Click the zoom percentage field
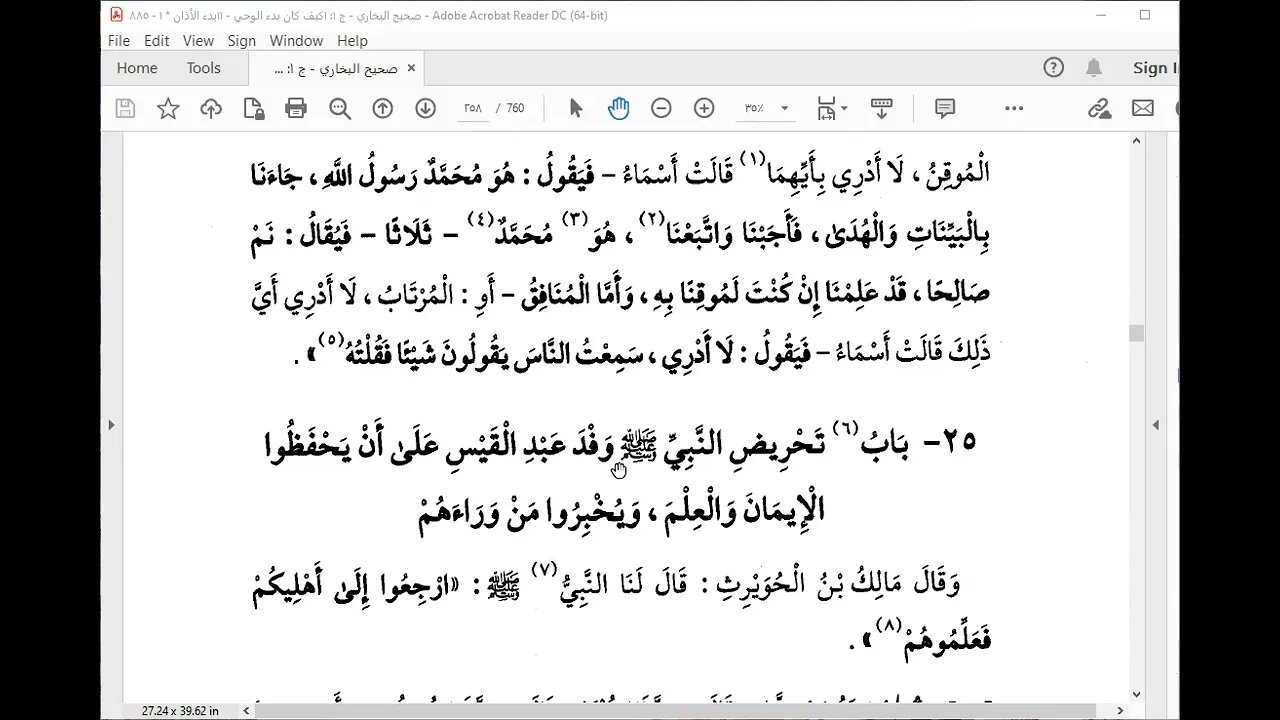The image size is (1280, 720). [x=754, y=109]
